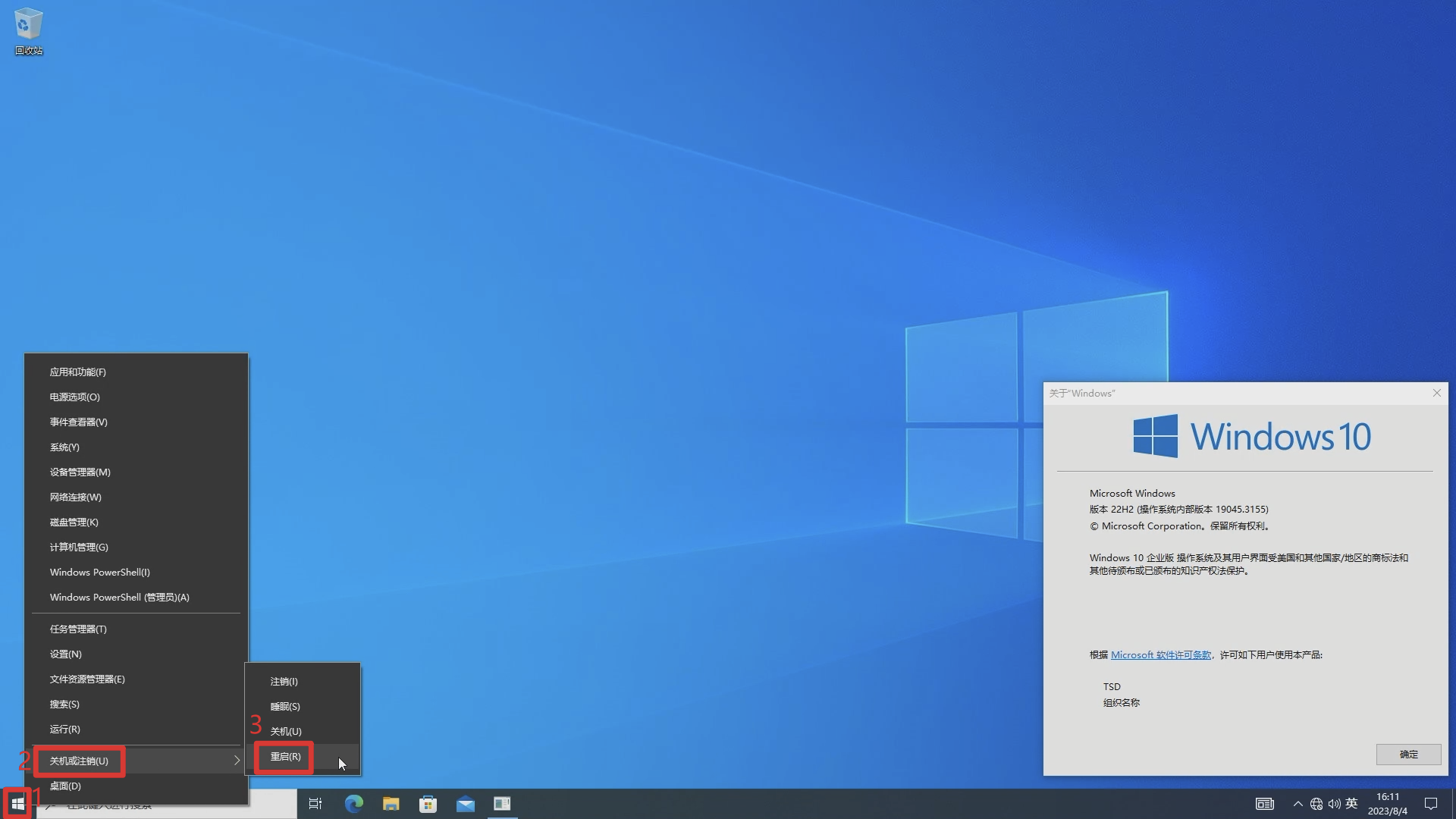This screenshot has height=819, width=1456.
Task: Click the 组织名称 text in About Windows
Action: coord(1121,703)
